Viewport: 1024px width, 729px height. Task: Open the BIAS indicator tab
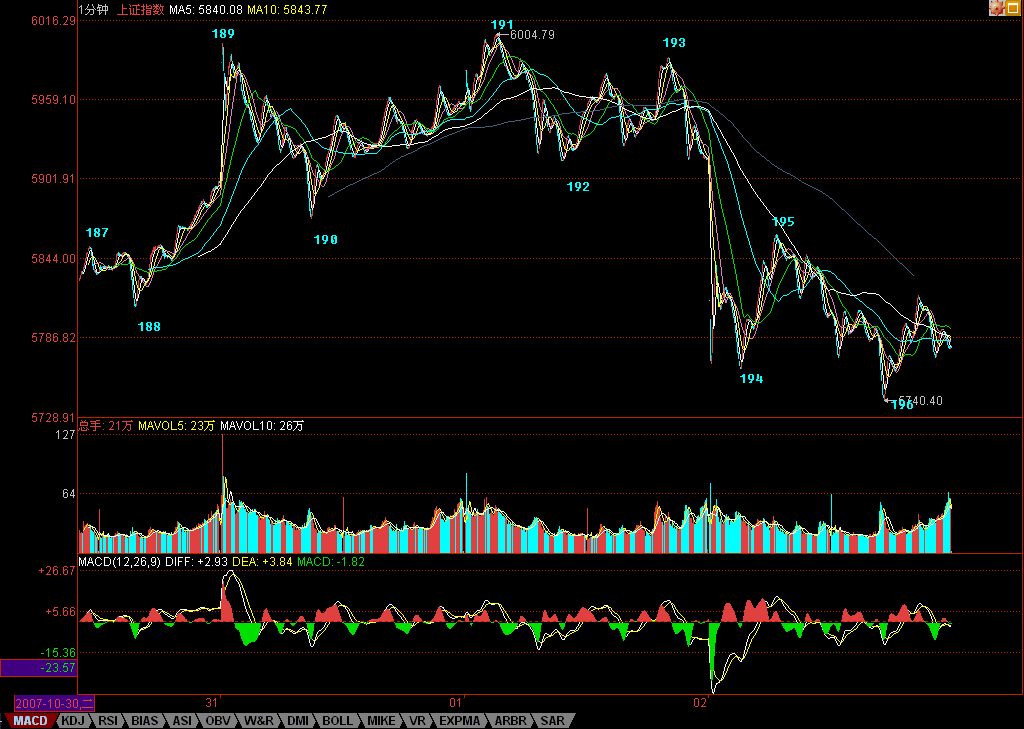tap(145, 720)
